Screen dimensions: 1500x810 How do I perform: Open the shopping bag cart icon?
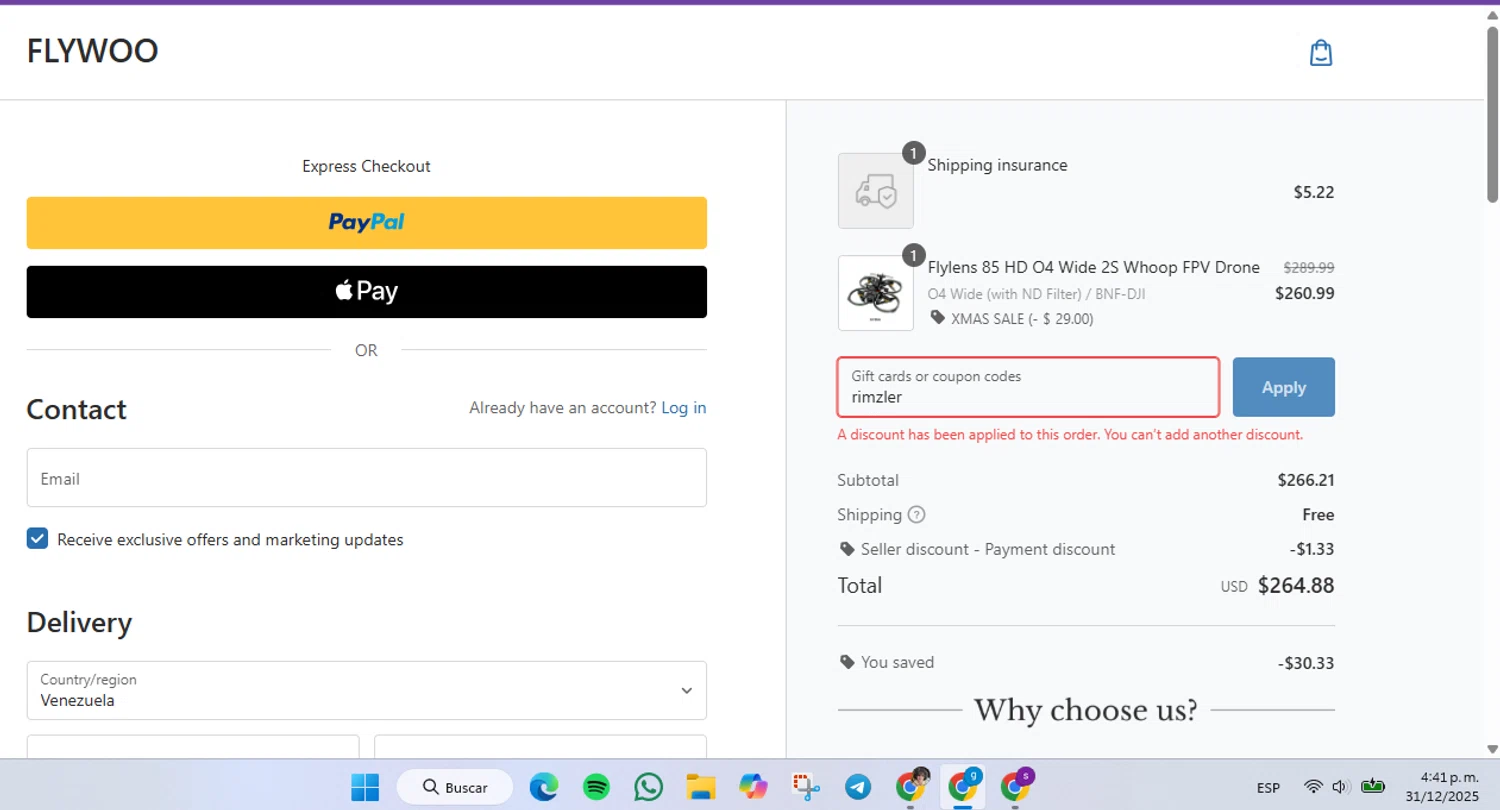point(1321,52)
